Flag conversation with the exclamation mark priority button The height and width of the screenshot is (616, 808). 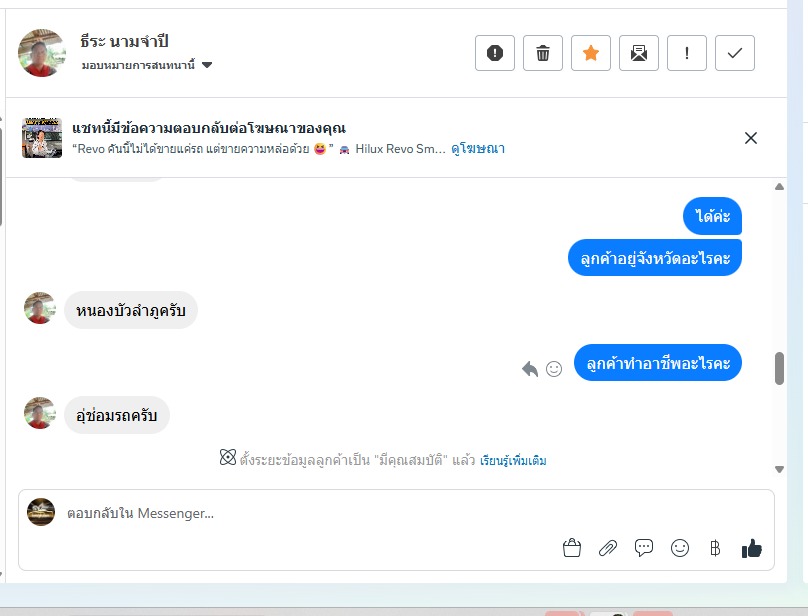click(686, 53)
